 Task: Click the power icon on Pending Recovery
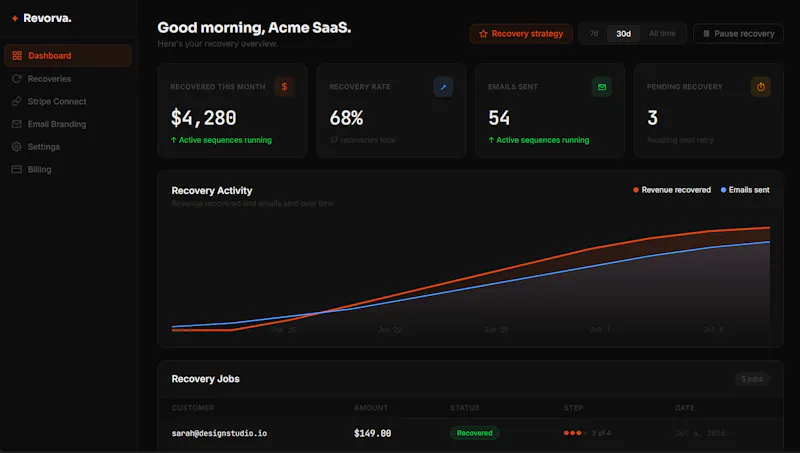click(x=760, y=87)
